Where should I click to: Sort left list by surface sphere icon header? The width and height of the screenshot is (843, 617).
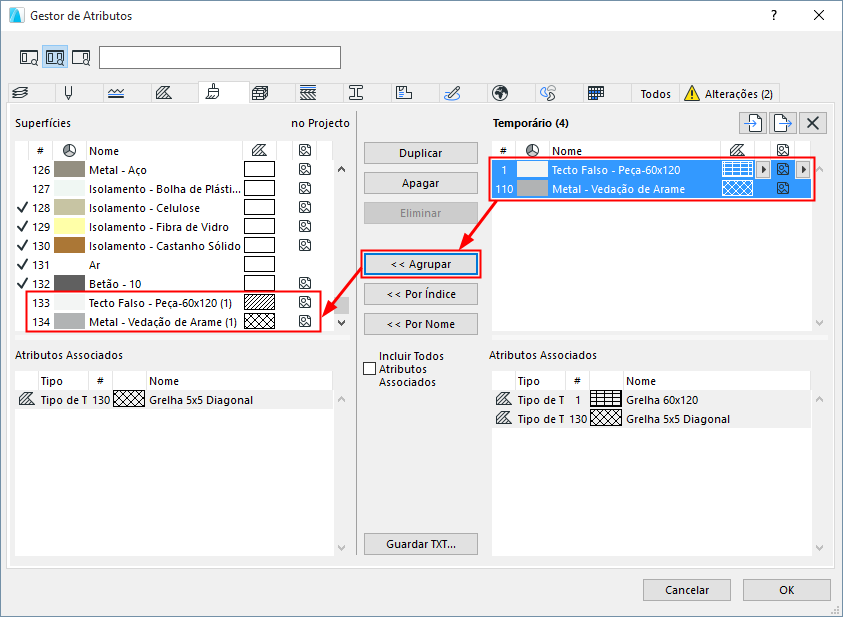pyautogui.click(x=69, y=151)
